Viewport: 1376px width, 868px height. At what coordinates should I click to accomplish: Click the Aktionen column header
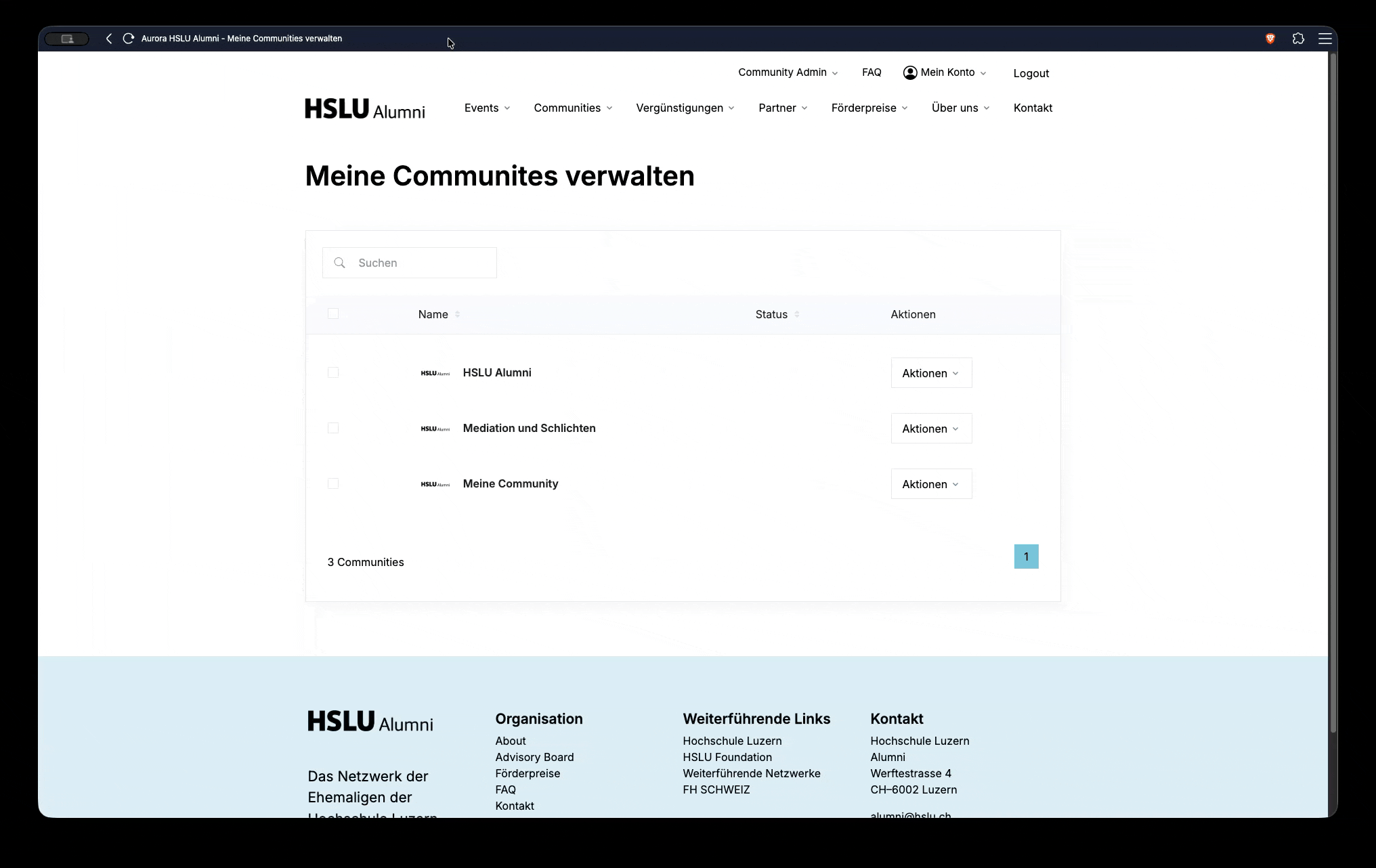pos(913,314)
